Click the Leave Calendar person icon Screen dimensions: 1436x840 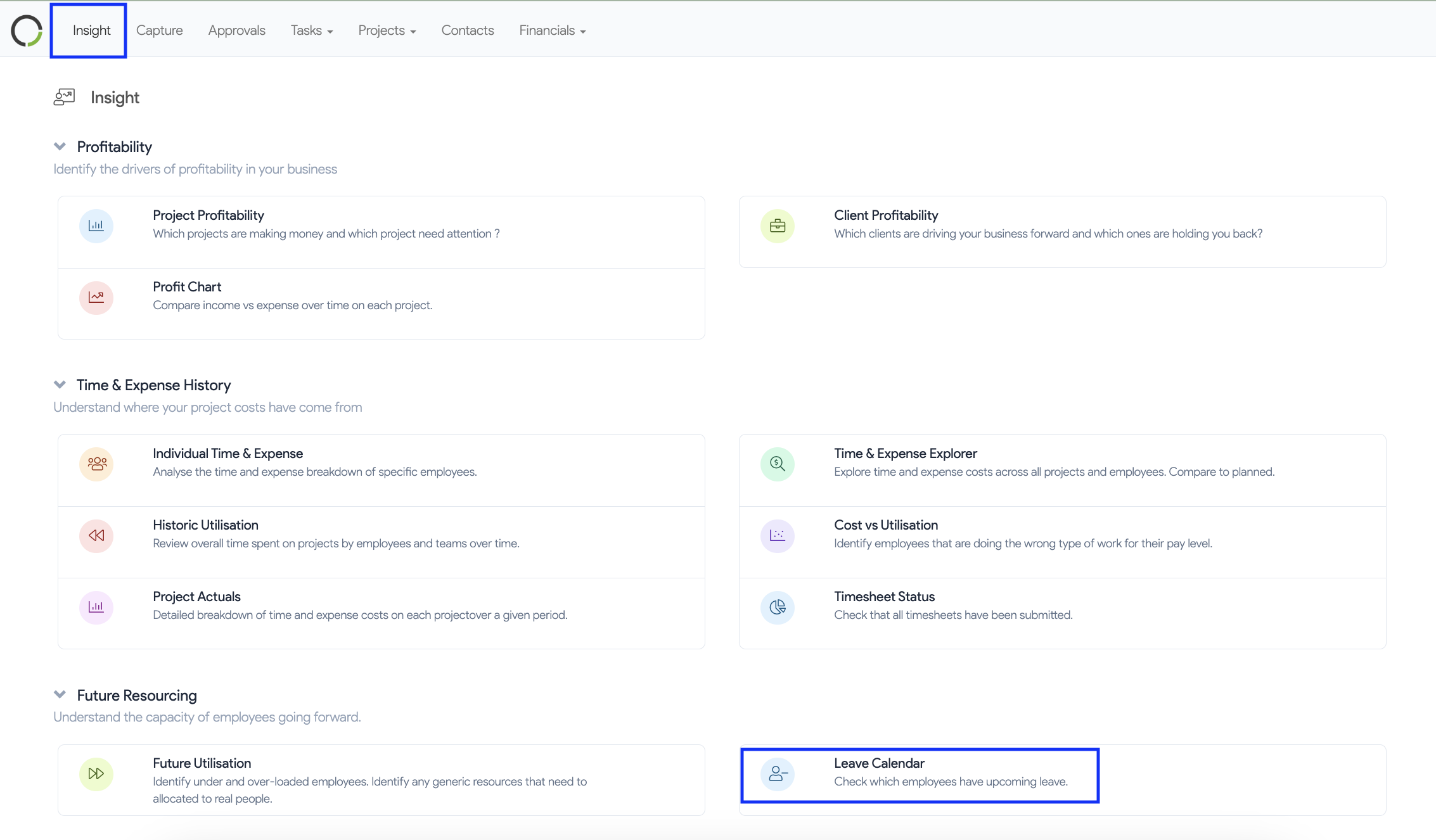click(x=778, y=773)
